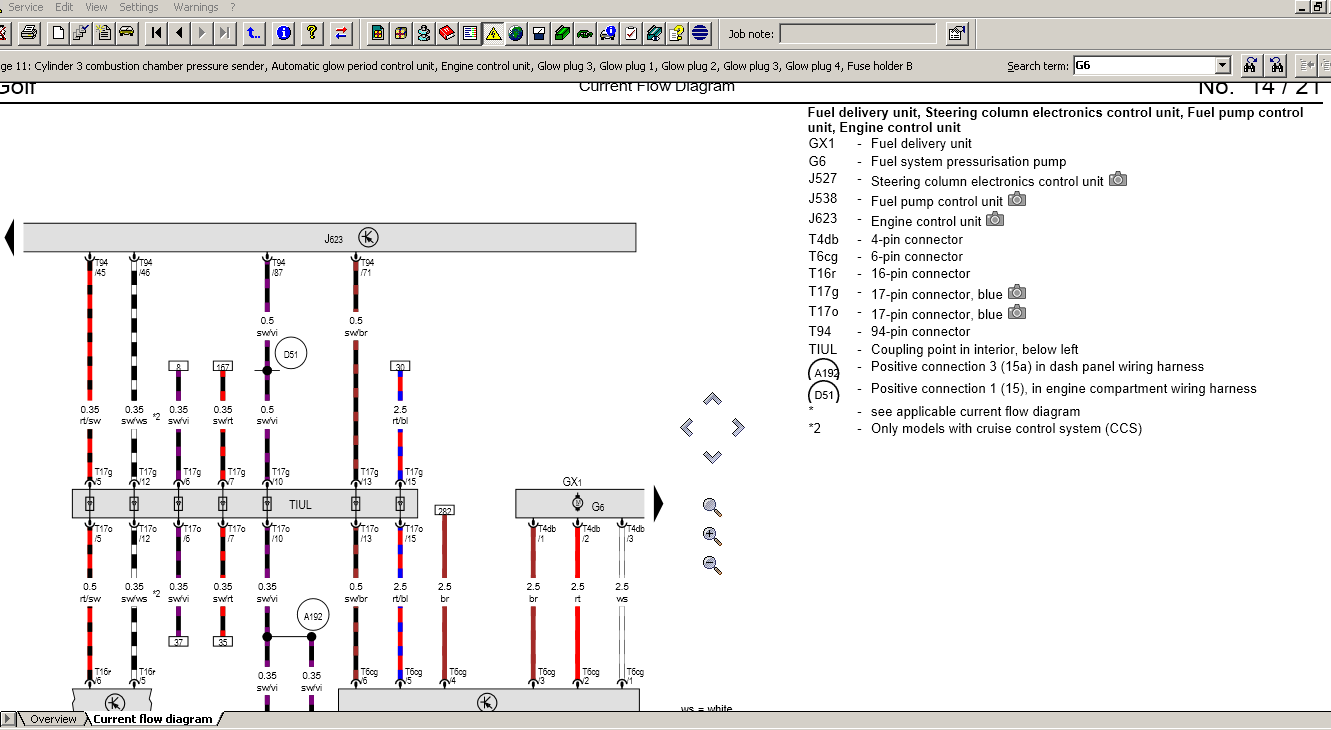Click the globe icon in the toolbar
Viewport: 1331px width, 730px height.
(x=516, y=33)
